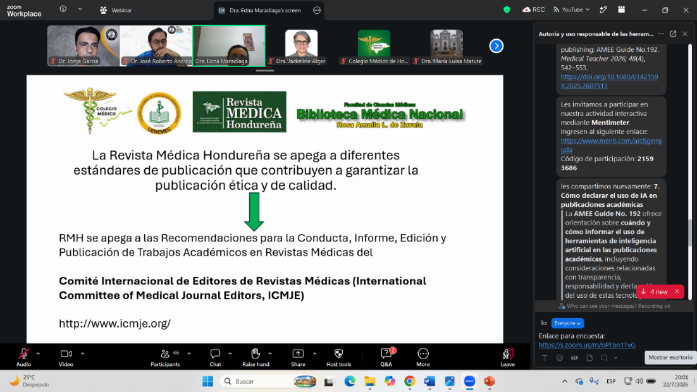
Task: Click the REC recording indicator
Action: [x=533, y=9]
